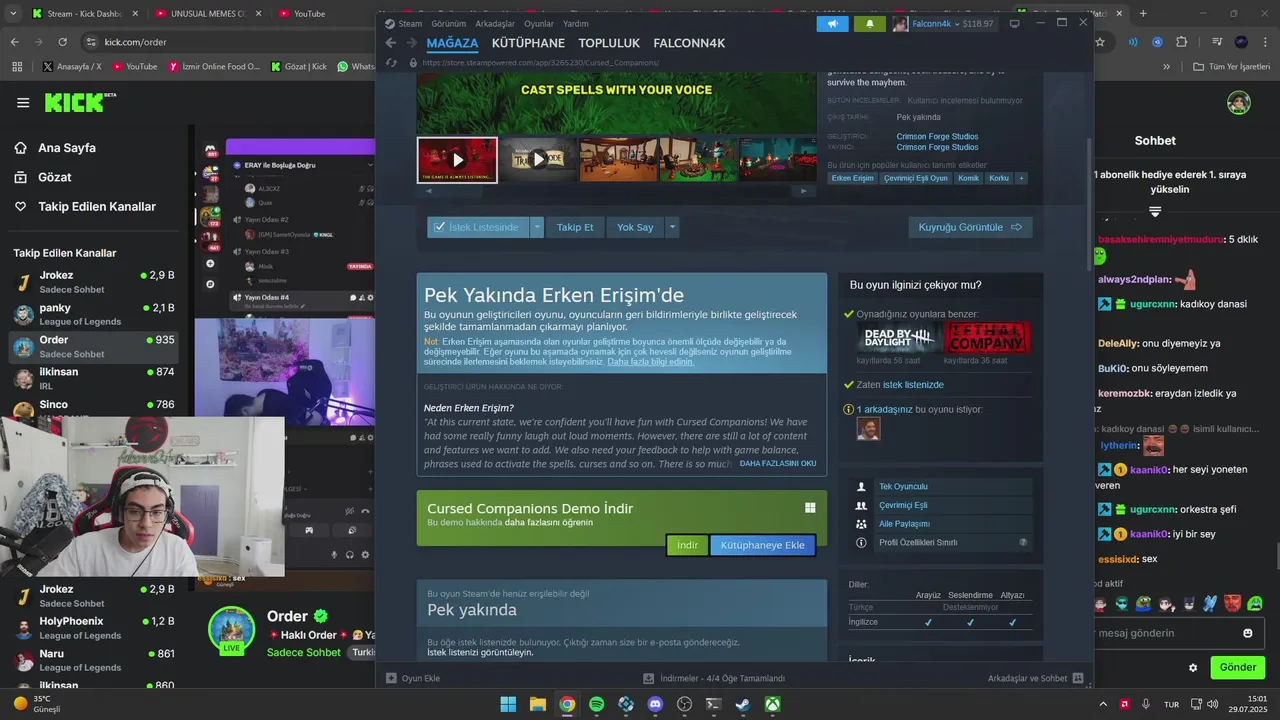The width and height of the screenshot is (1280, 720).
Task: Open Arkadaşlar ve Sohbet
Action: click(1035, 678)
